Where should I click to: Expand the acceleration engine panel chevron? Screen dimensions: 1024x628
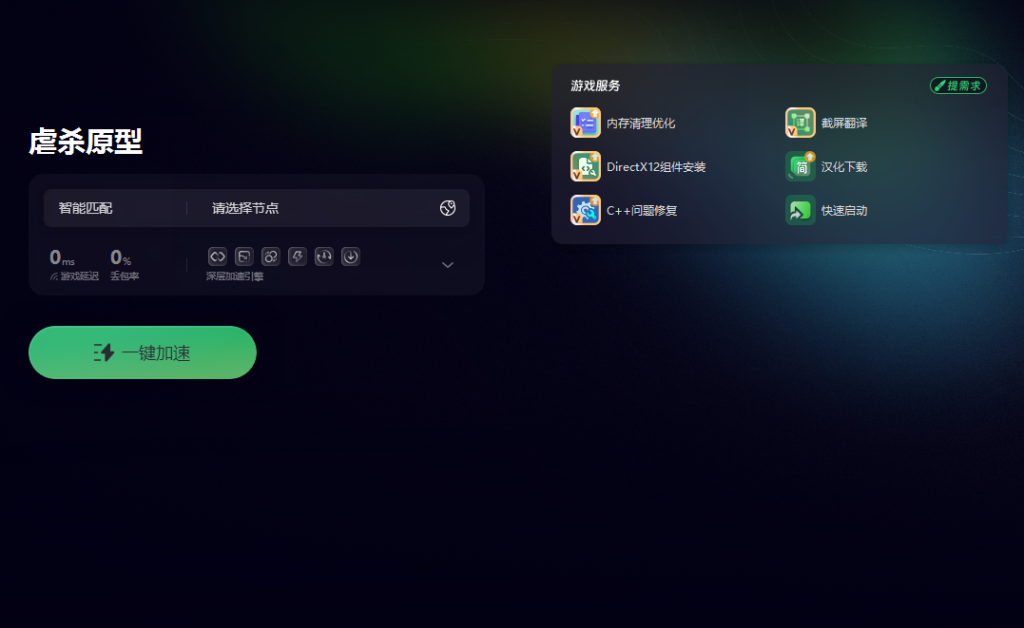click(x=447, y=264)
